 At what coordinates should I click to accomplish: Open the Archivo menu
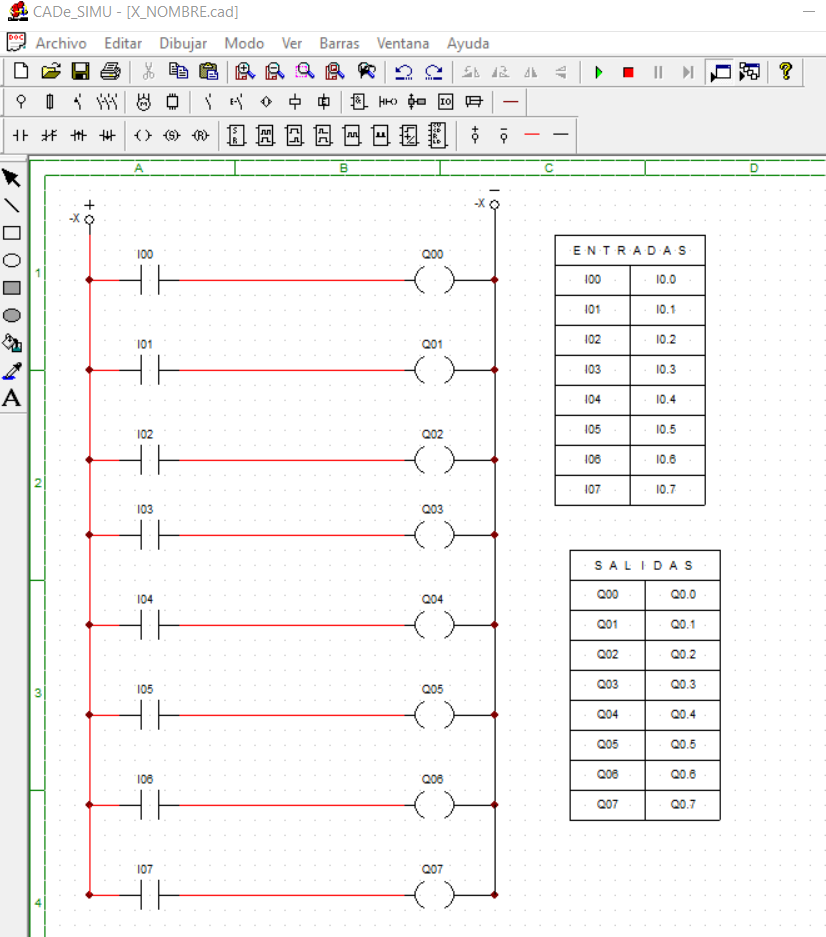[x=61, y=43]
